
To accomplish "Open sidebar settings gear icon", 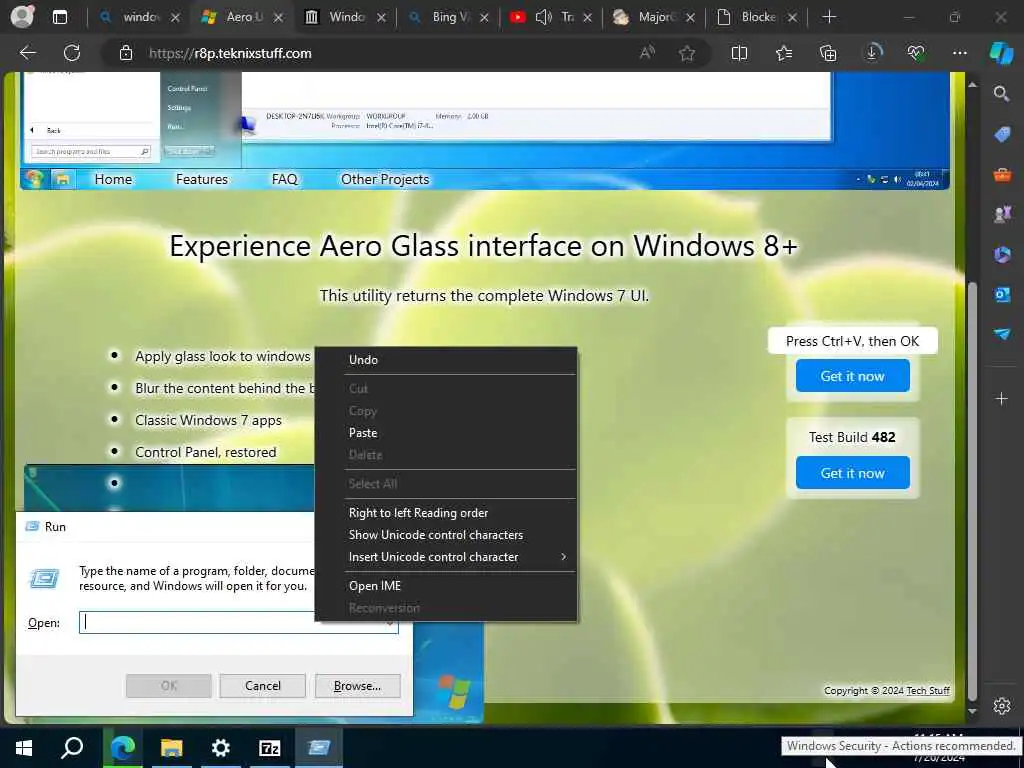I will tap(1002, 706).
